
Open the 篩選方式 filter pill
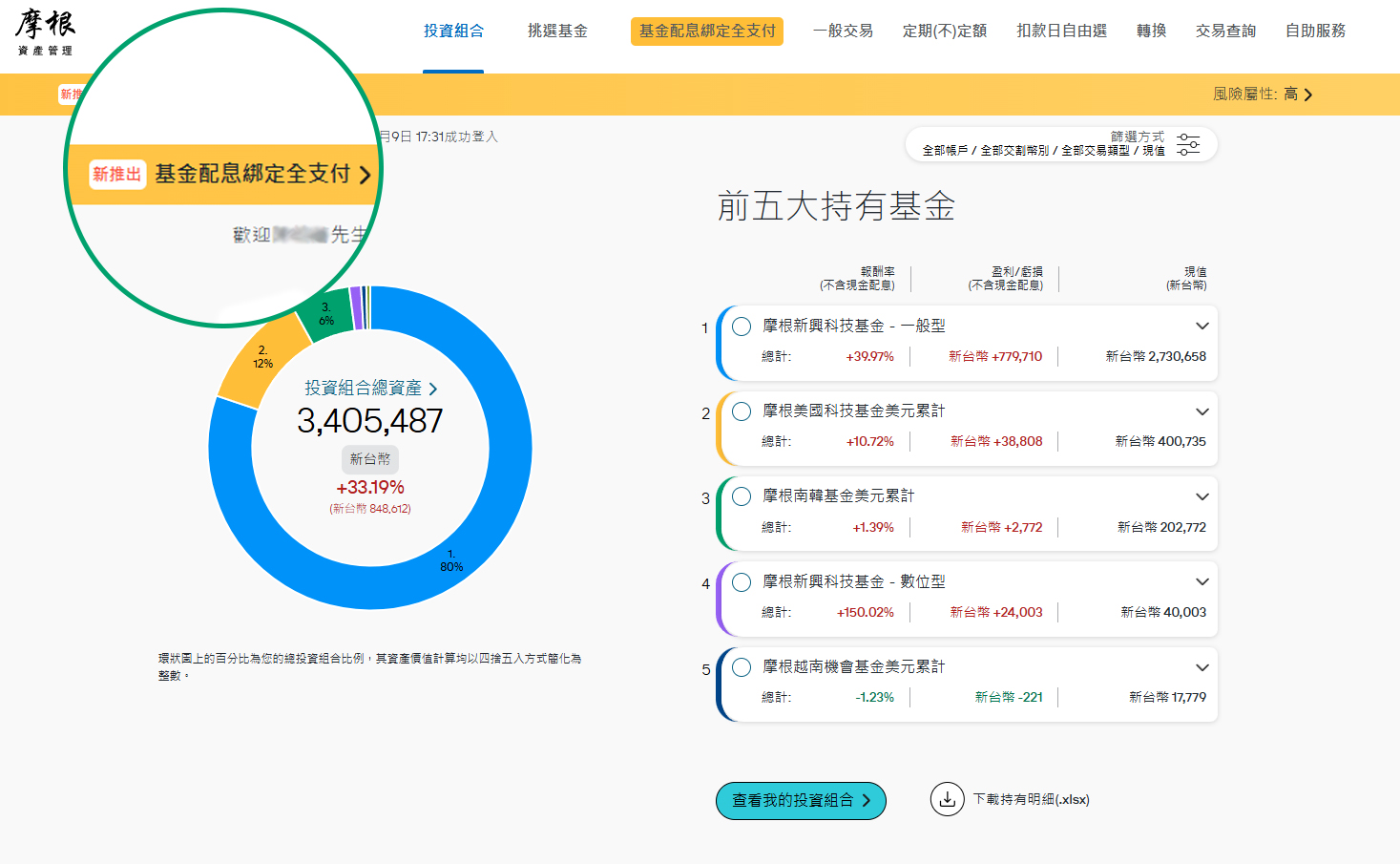pos(1061,144)
